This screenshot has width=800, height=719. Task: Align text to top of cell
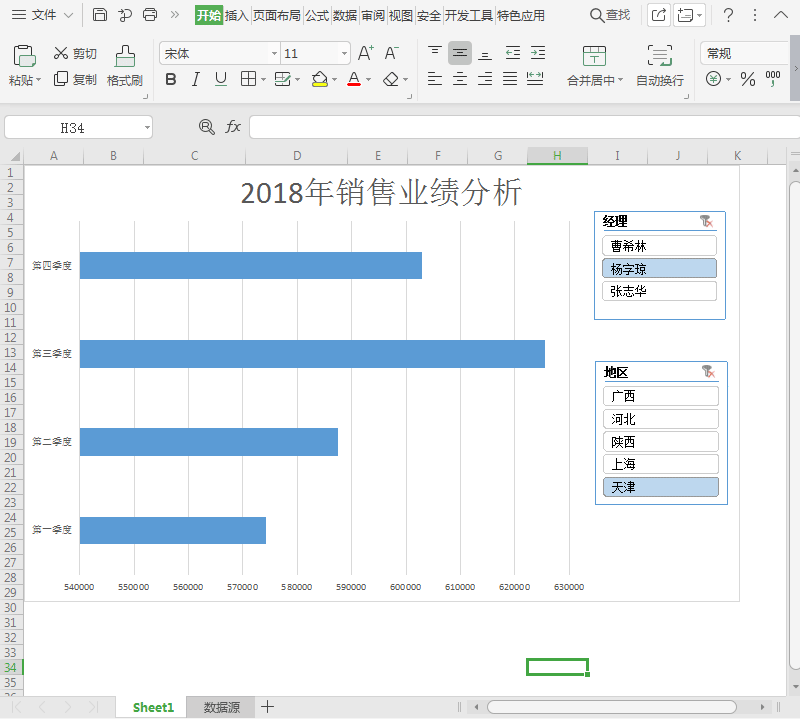pyautogui.click(x=435, y=53)
